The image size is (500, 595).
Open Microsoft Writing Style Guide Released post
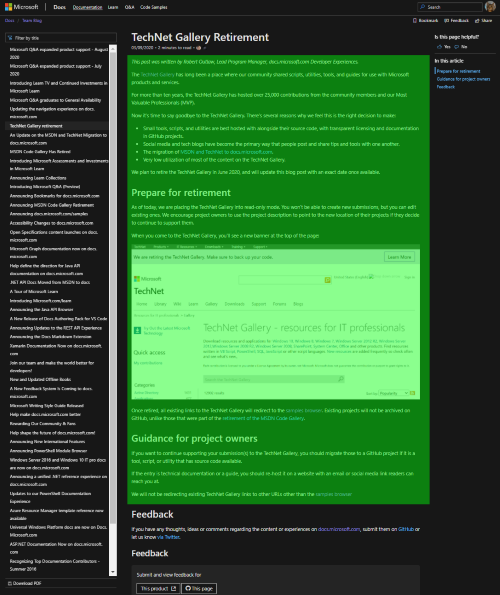coord(47,406)
